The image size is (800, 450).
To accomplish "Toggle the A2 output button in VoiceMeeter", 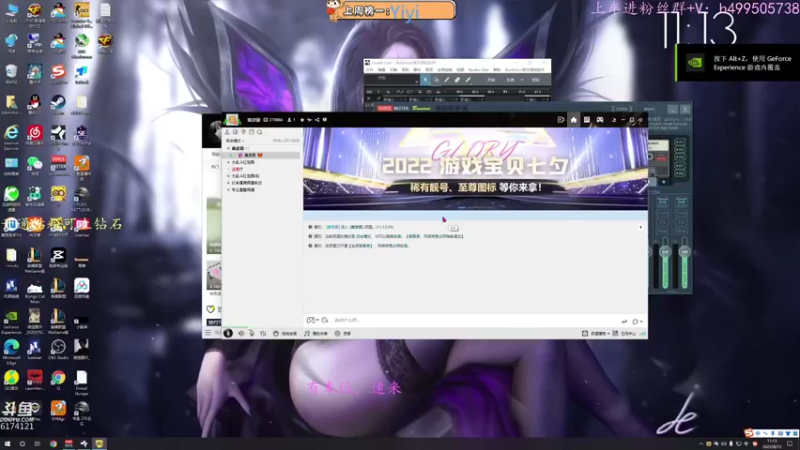I will click(x=680, y=150).
